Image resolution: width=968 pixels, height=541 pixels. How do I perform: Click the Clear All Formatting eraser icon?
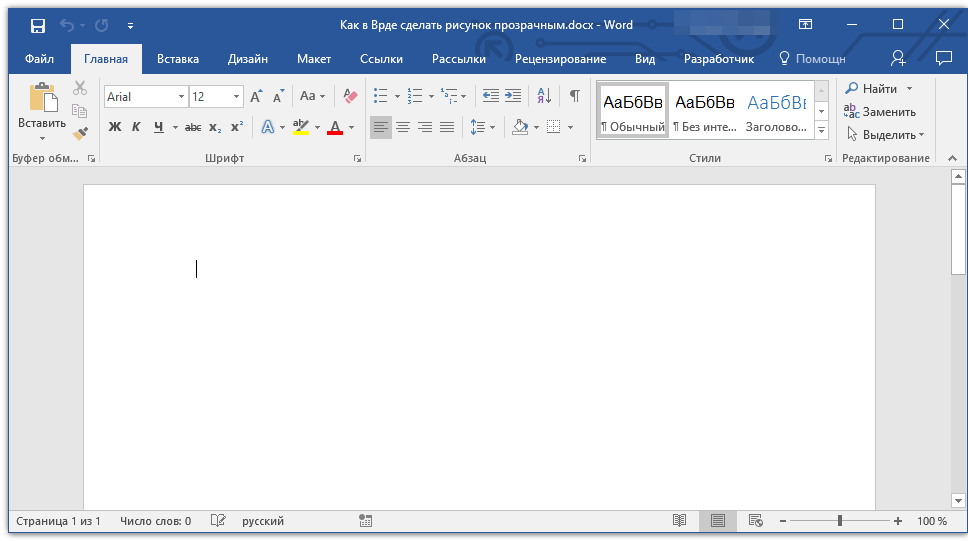tap(350, 96)
